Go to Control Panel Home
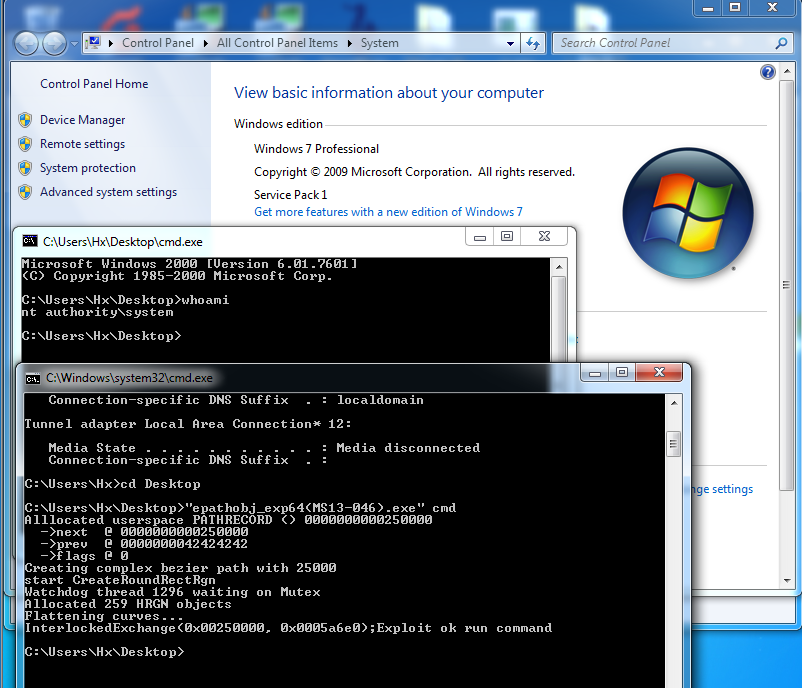This screenshot has width=802, height=688. coord(94,84)
